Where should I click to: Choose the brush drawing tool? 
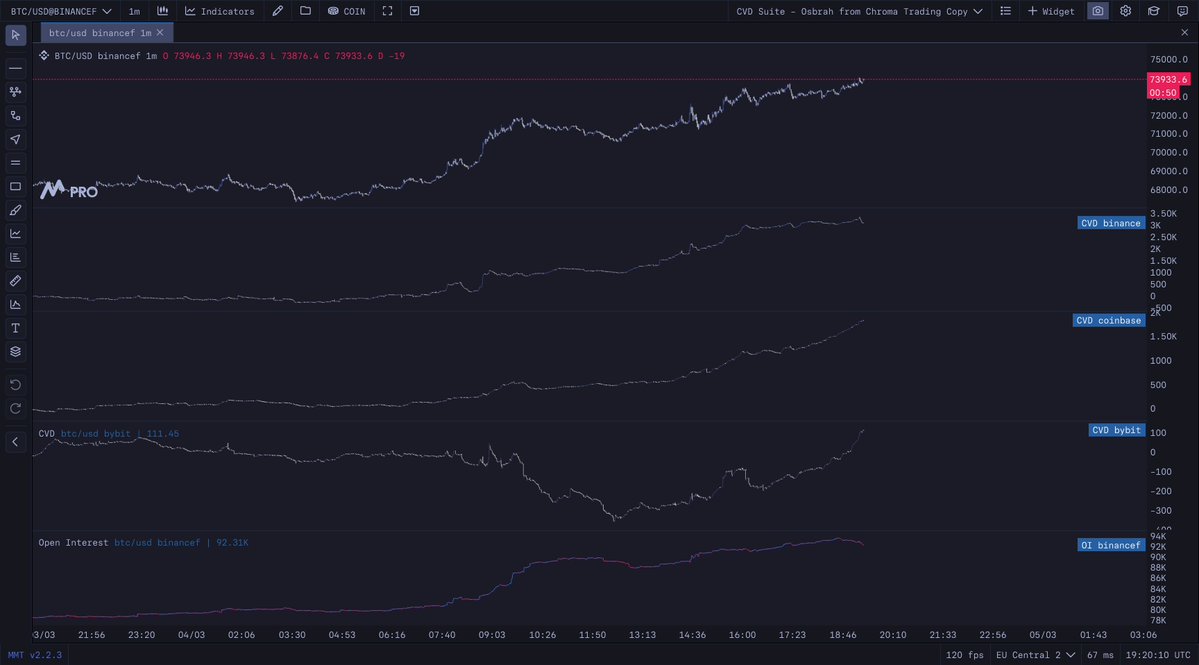point(15,210)
